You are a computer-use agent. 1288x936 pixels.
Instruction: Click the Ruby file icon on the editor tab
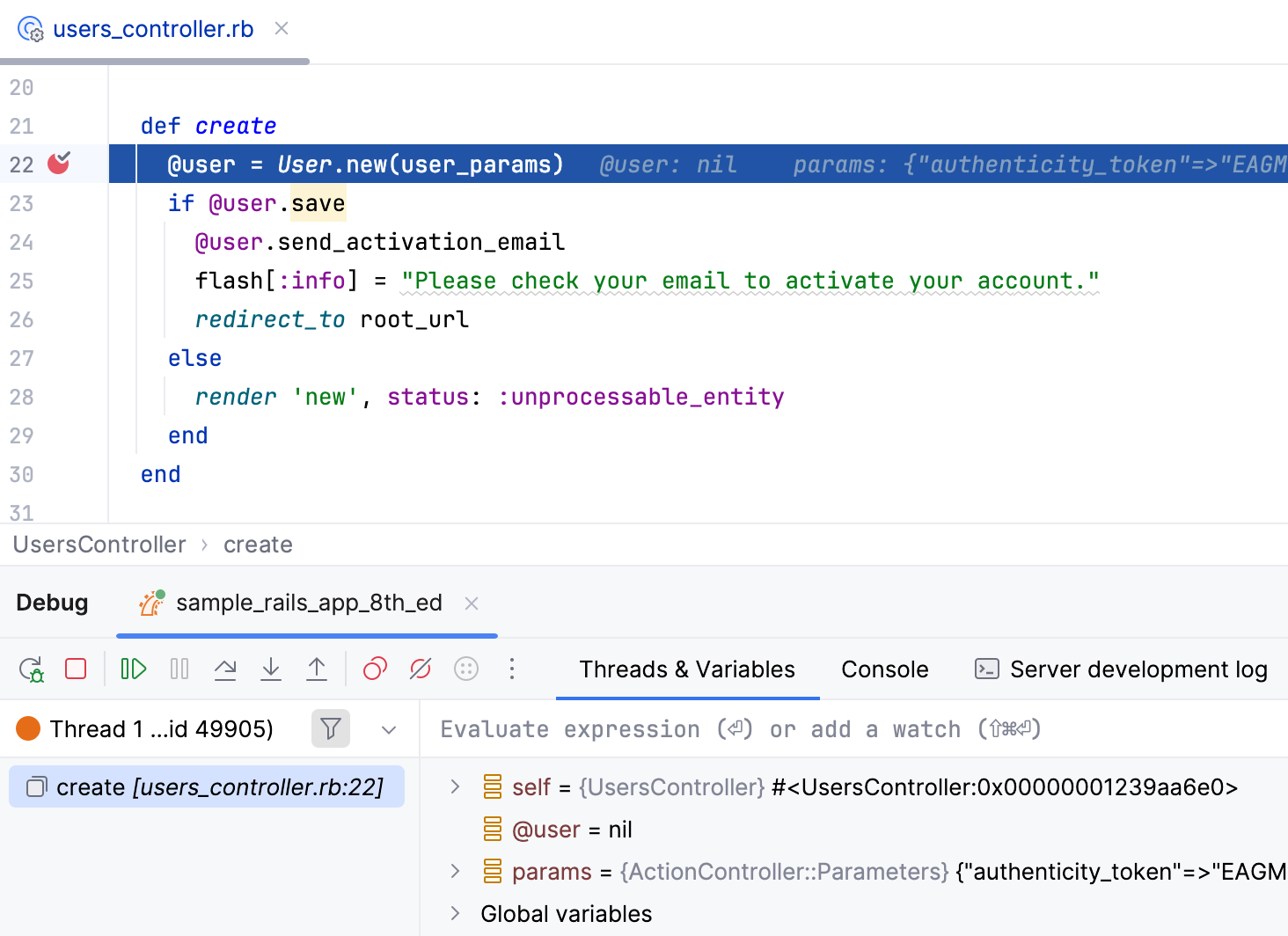pyautogui.click(x=31, y=29)
